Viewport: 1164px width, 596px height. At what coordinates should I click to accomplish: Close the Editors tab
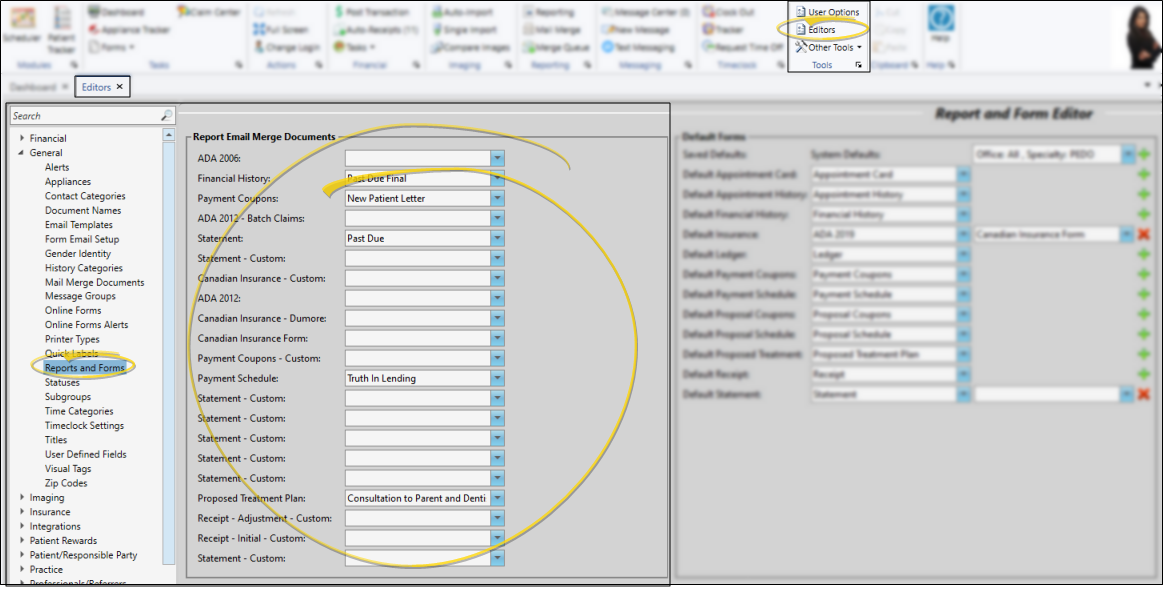pos(120,87)
